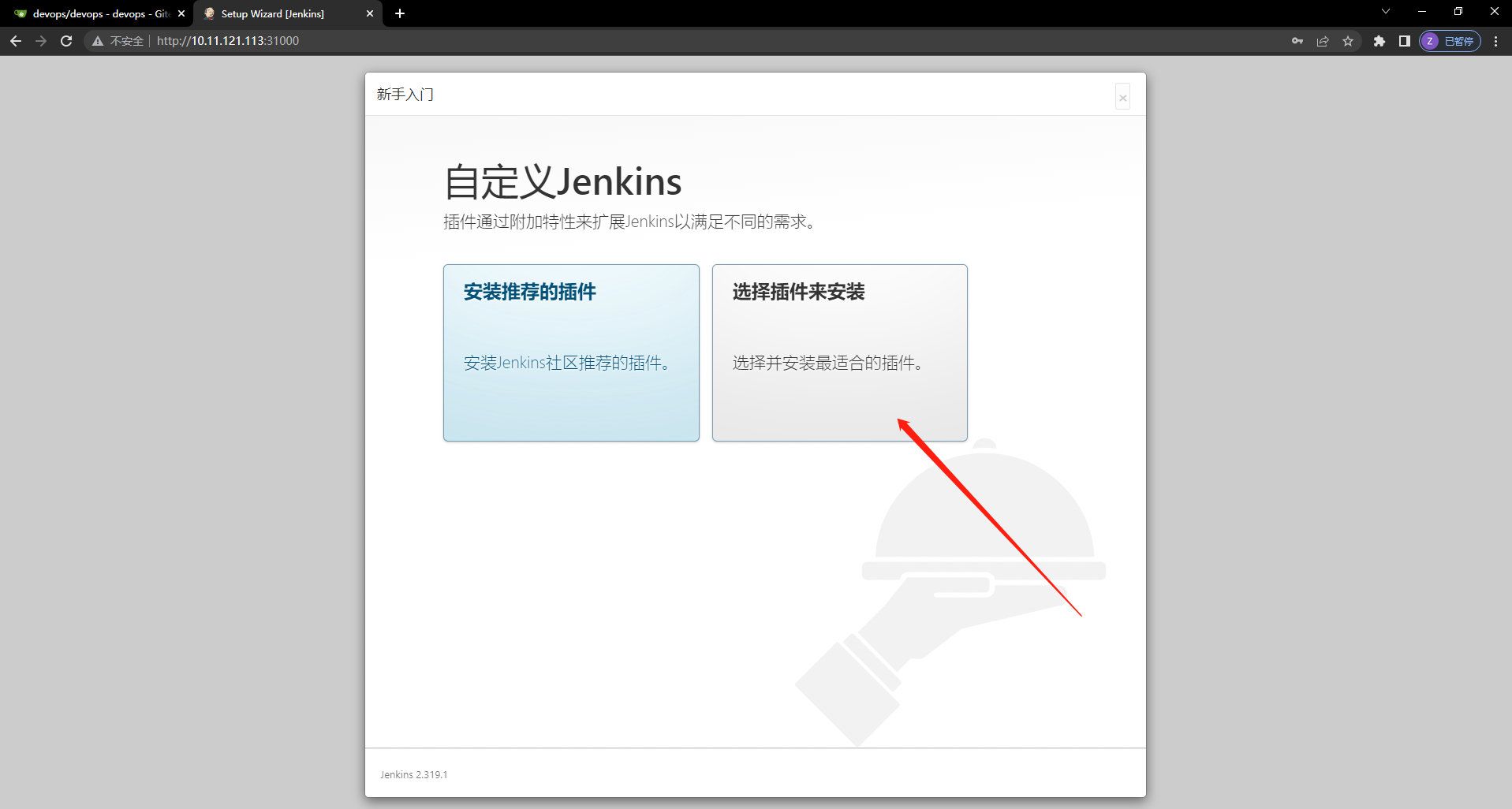Click the 'Not secure' warning indicator

(118, 41)
